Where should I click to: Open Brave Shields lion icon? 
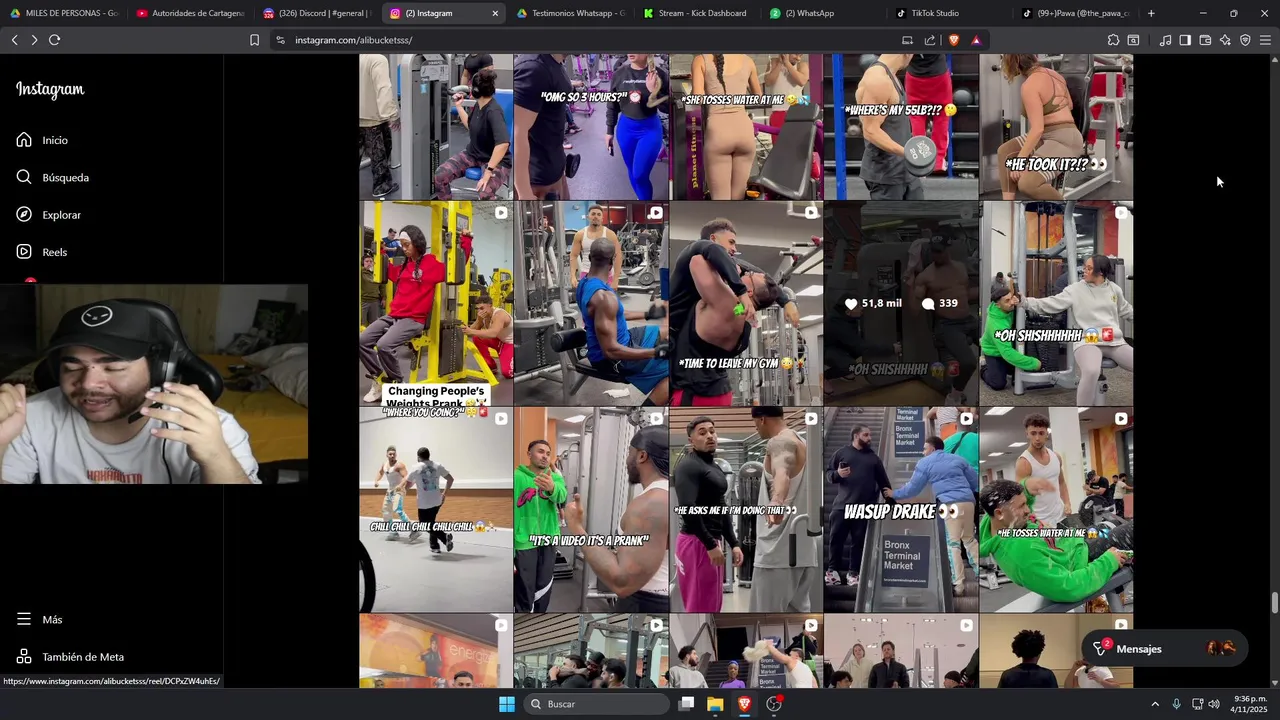click(954, 40)
